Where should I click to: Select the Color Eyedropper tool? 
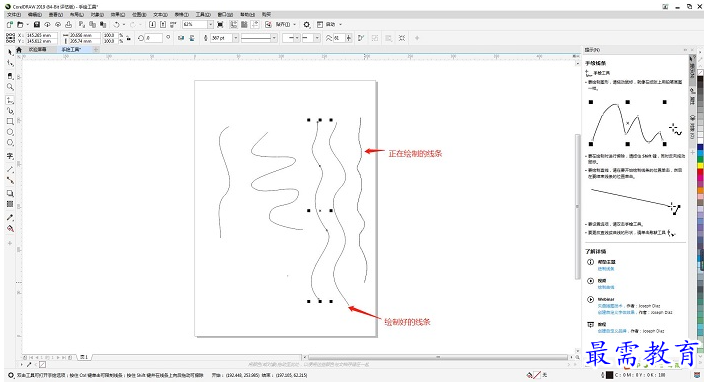10,217
